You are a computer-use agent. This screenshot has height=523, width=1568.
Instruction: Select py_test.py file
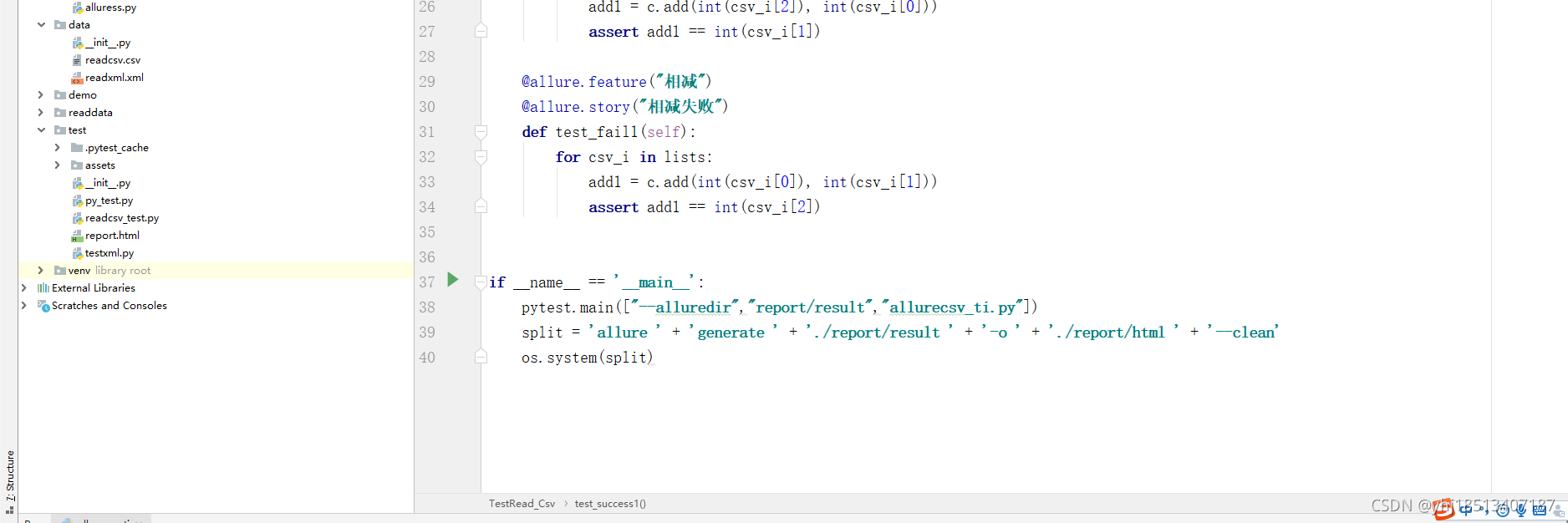tap(102, 200)
